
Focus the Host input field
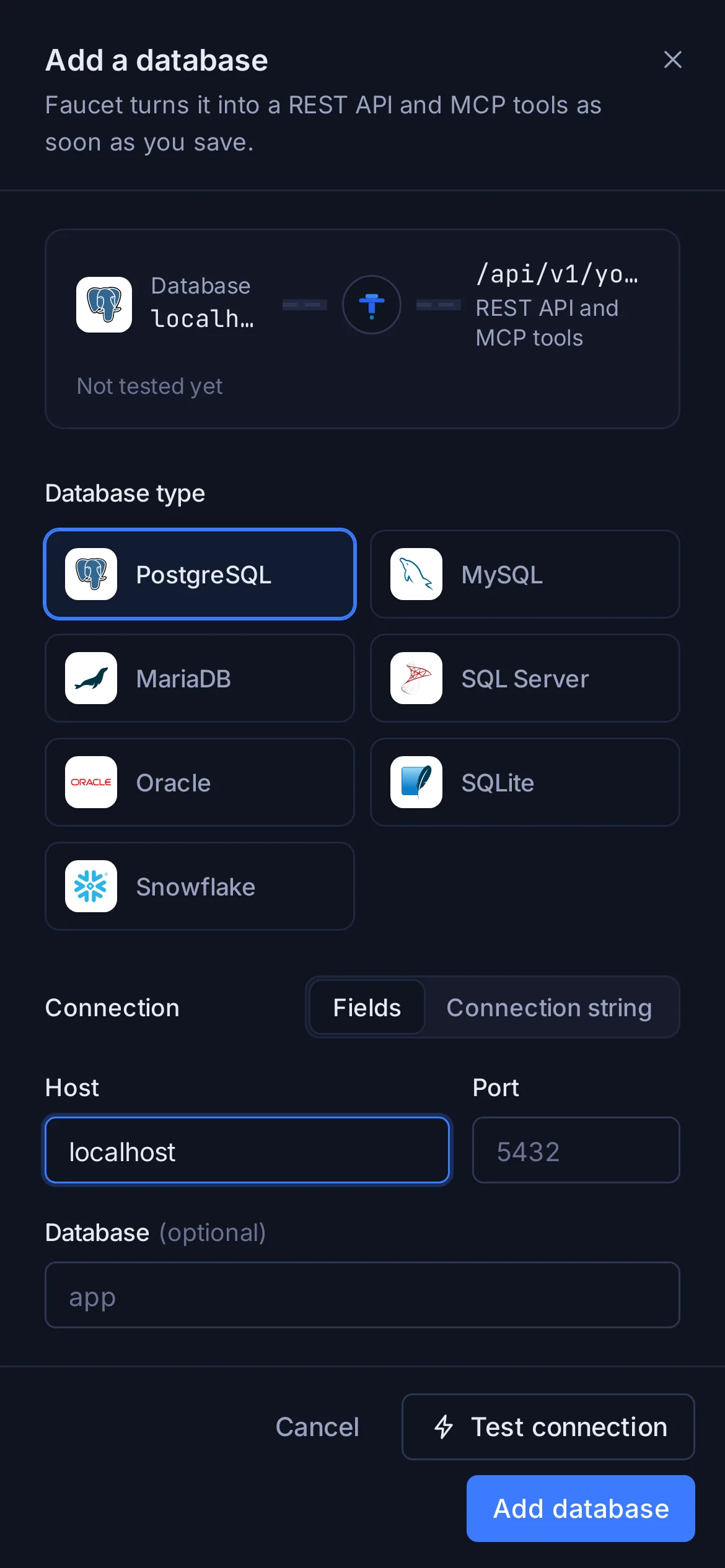247,1150
